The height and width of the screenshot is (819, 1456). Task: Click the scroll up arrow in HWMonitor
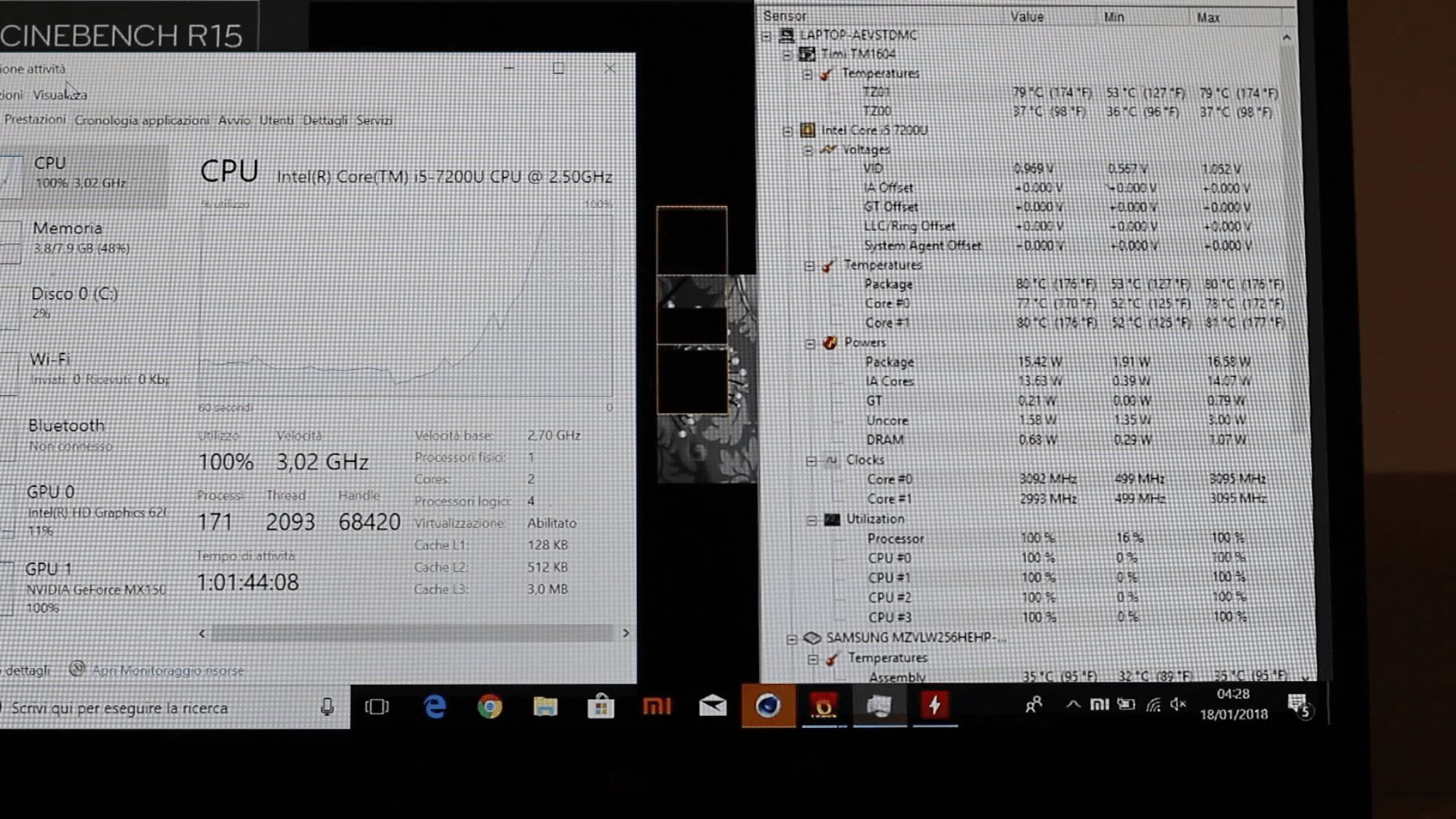1287,37
